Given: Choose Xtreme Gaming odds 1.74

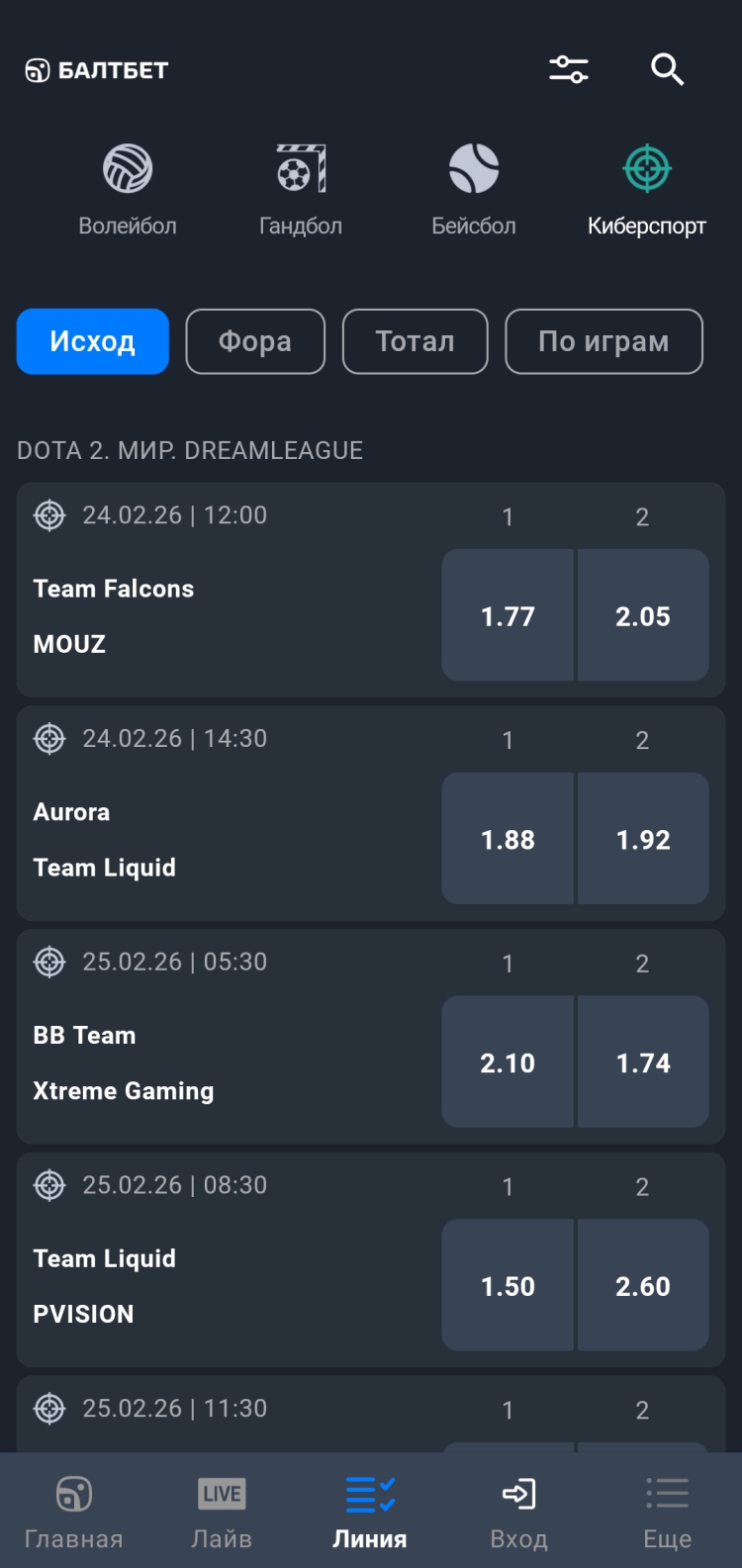Looking at the screenshot, I should point(643,1062).
